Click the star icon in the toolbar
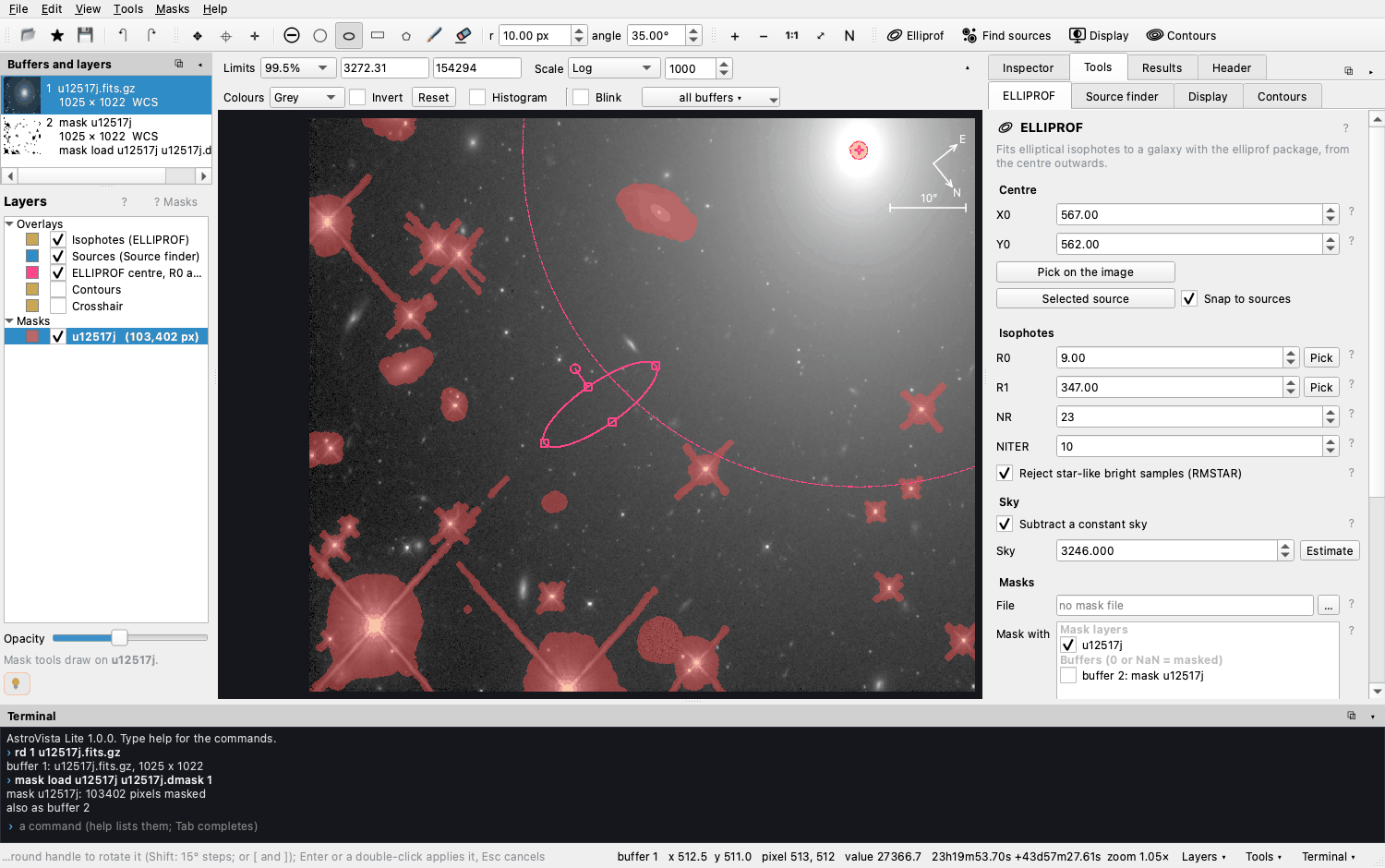The width and height of the screenshot is (1385, 868). [57, 35]
